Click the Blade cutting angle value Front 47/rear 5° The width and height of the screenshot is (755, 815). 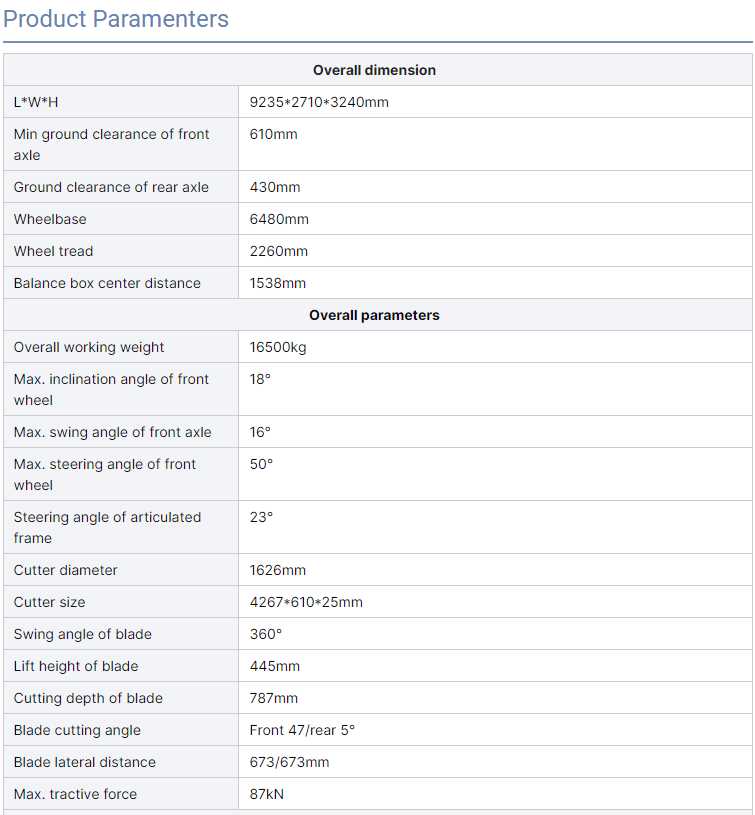pyautogui.click(x=302, y=730)
